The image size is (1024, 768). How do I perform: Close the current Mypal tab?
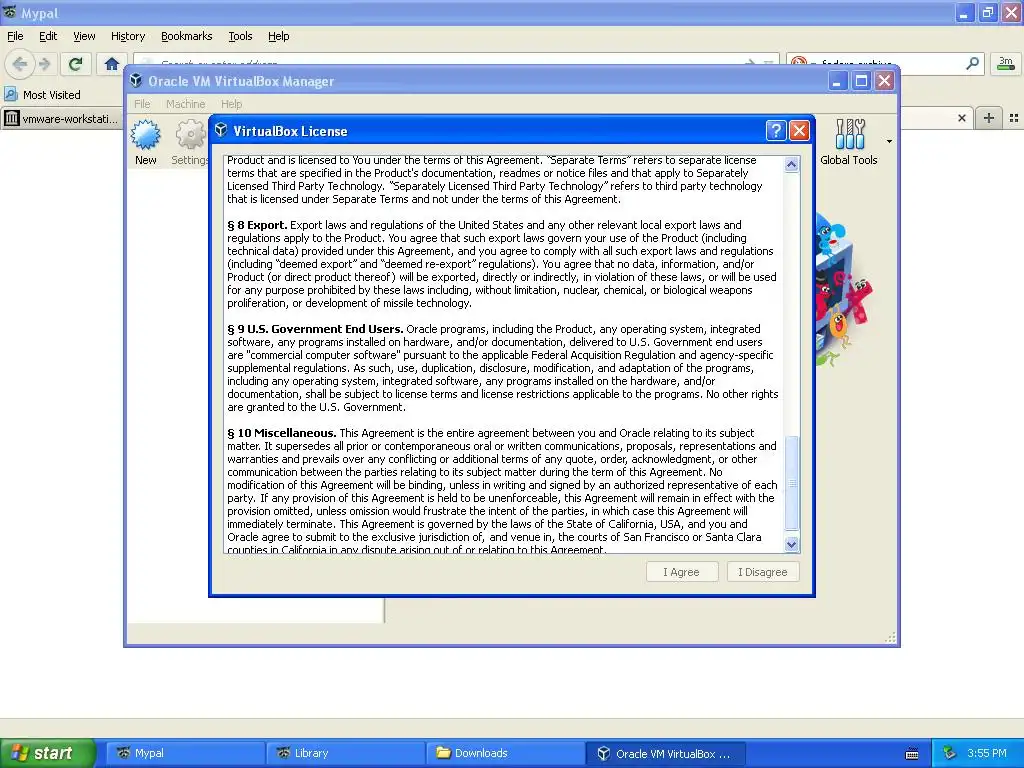coord(962,118)
